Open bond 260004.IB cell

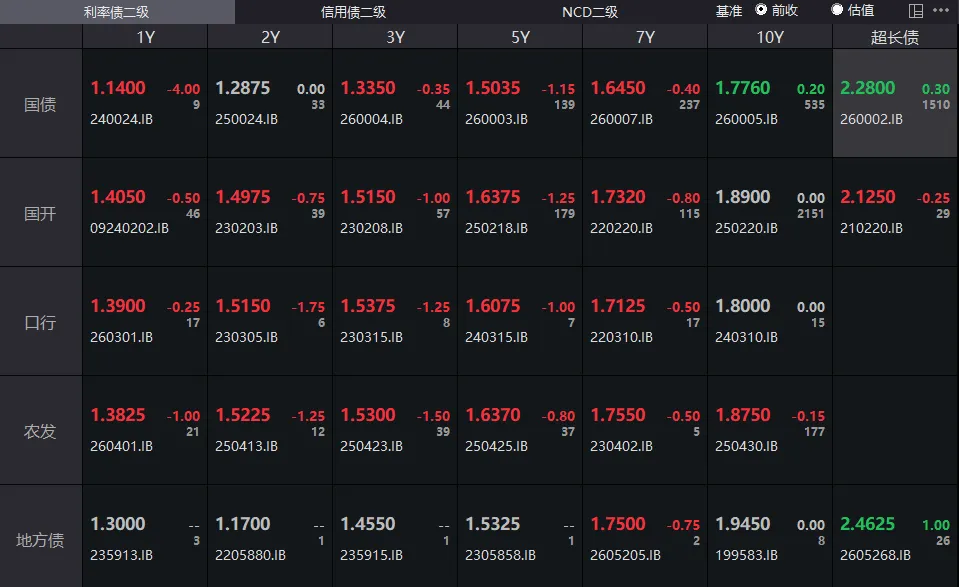coord(395,103)
